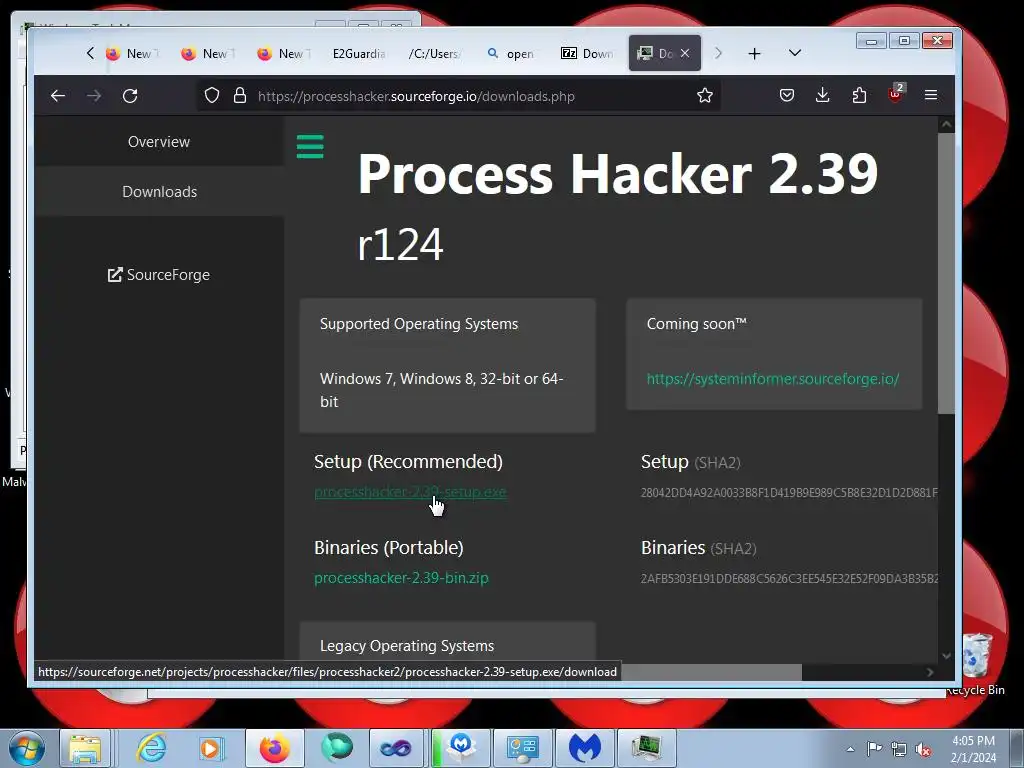The height and width of the screenshot is (768, 1024).
Task: Open the Firefox downloads panel
Action: [x=823, y=96]
